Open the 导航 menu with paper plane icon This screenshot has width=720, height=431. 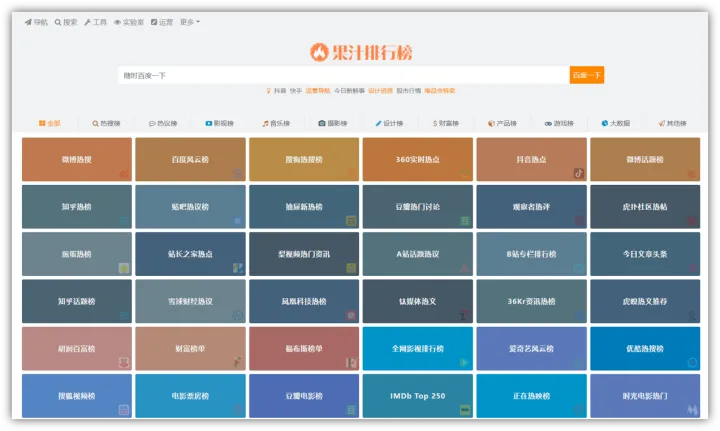(x=36, y=22)
